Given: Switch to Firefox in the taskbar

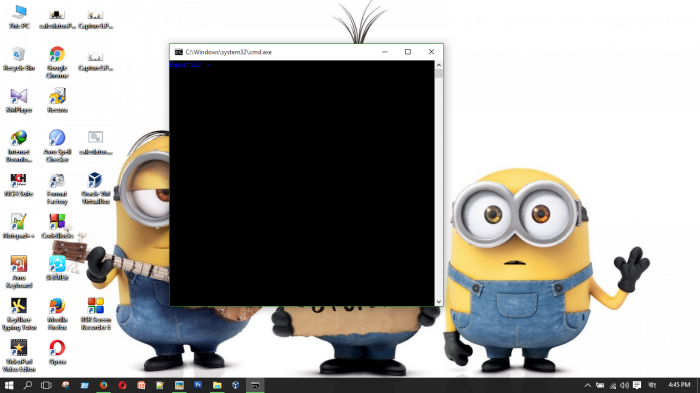Looking at the screenshot, I should (104, 385).
